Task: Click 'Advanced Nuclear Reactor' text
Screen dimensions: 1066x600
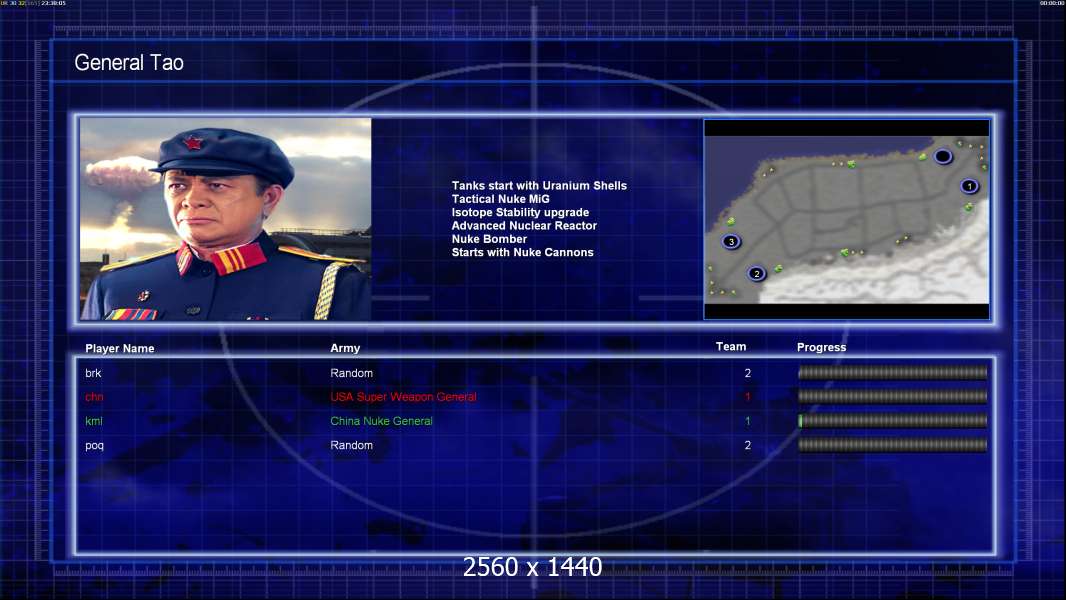Action: point(524,226)
